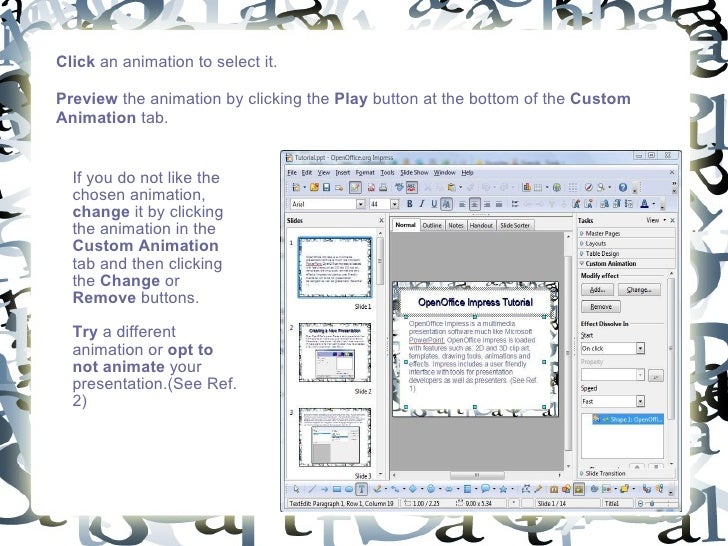
Task: Toggle the AutoSpellcheck icon
Action: pyautogui.click(x=411, y=188)
